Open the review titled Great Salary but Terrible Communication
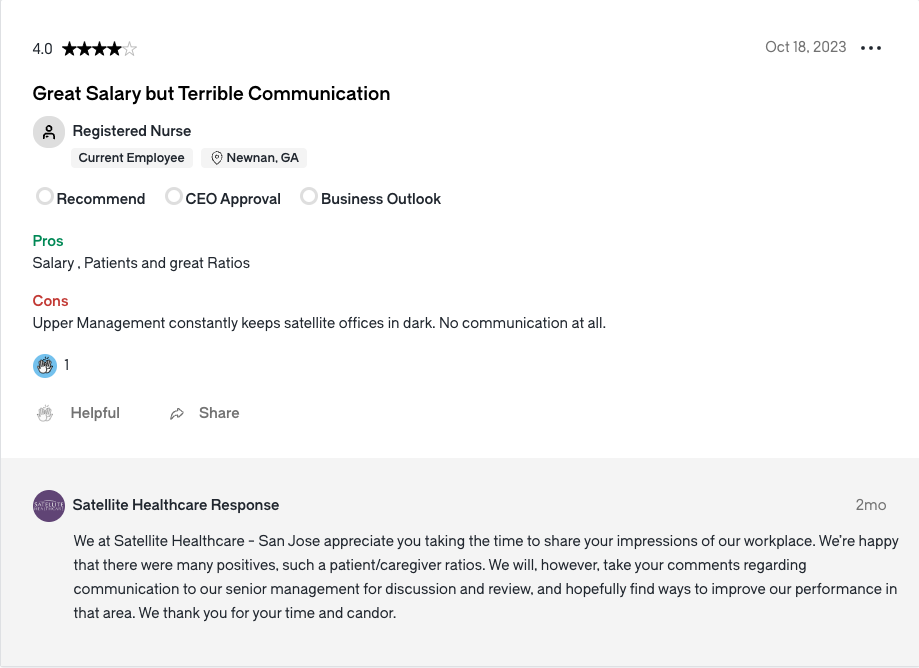919x668 pixels. point(210,93)
